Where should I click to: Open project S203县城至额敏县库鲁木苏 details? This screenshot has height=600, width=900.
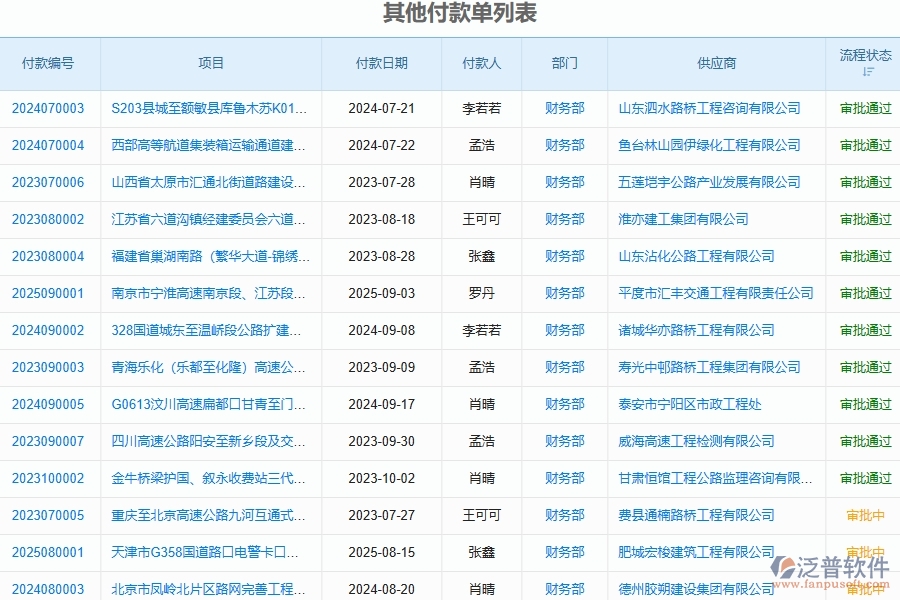point(212,108)
